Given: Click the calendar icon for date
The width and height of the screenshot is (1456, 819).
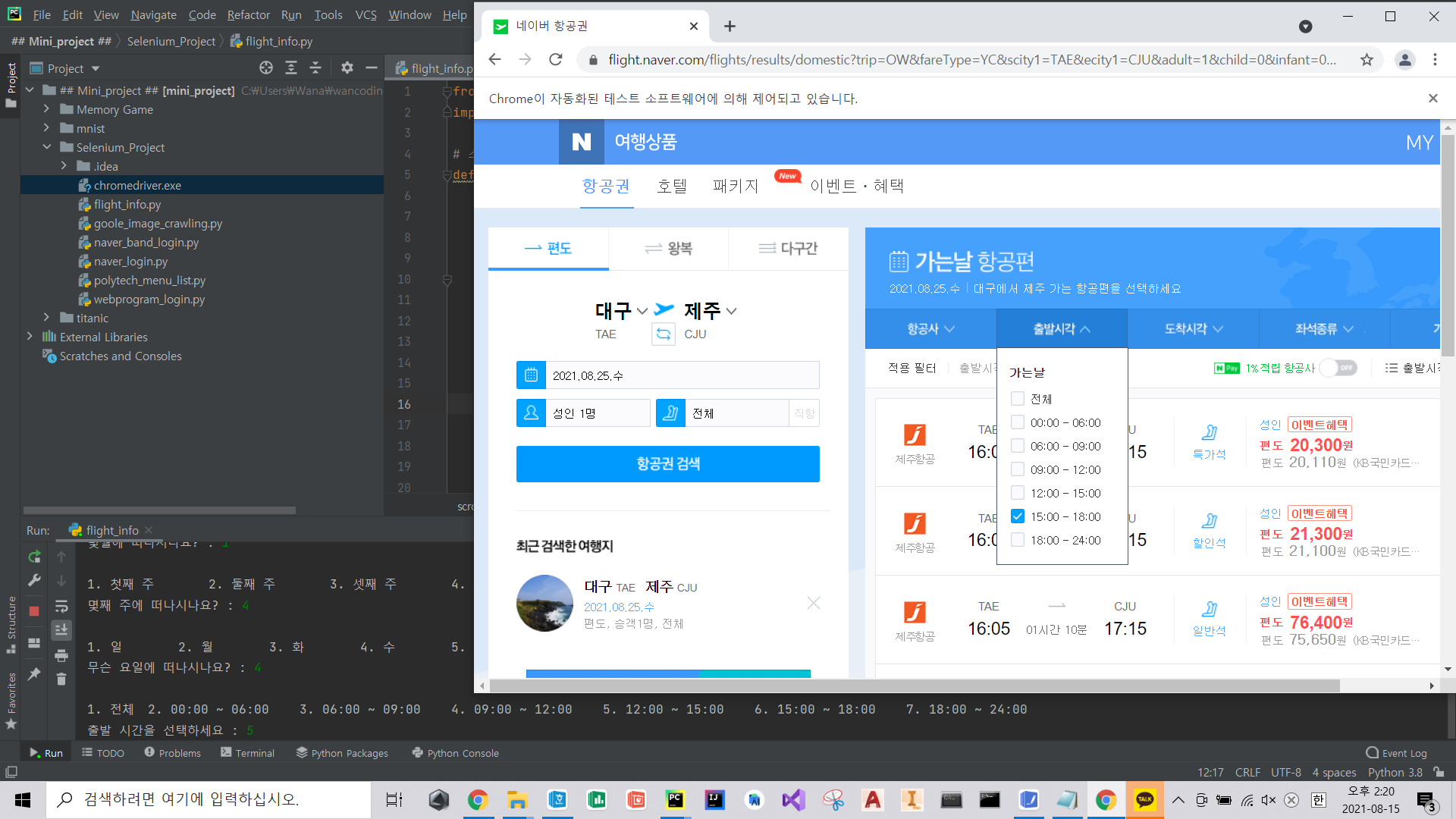Looking at the screenshot, I should coord(531,375).
